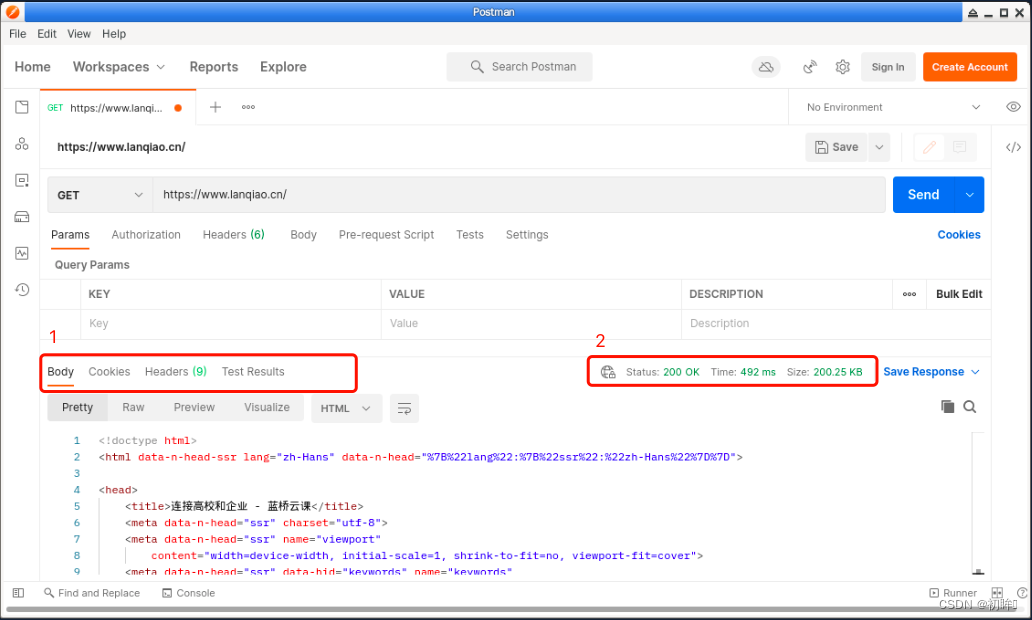The height and width of the screenshot is (620, 1032).
Task: Open the Help menu
Action: (x=114, y=34)
